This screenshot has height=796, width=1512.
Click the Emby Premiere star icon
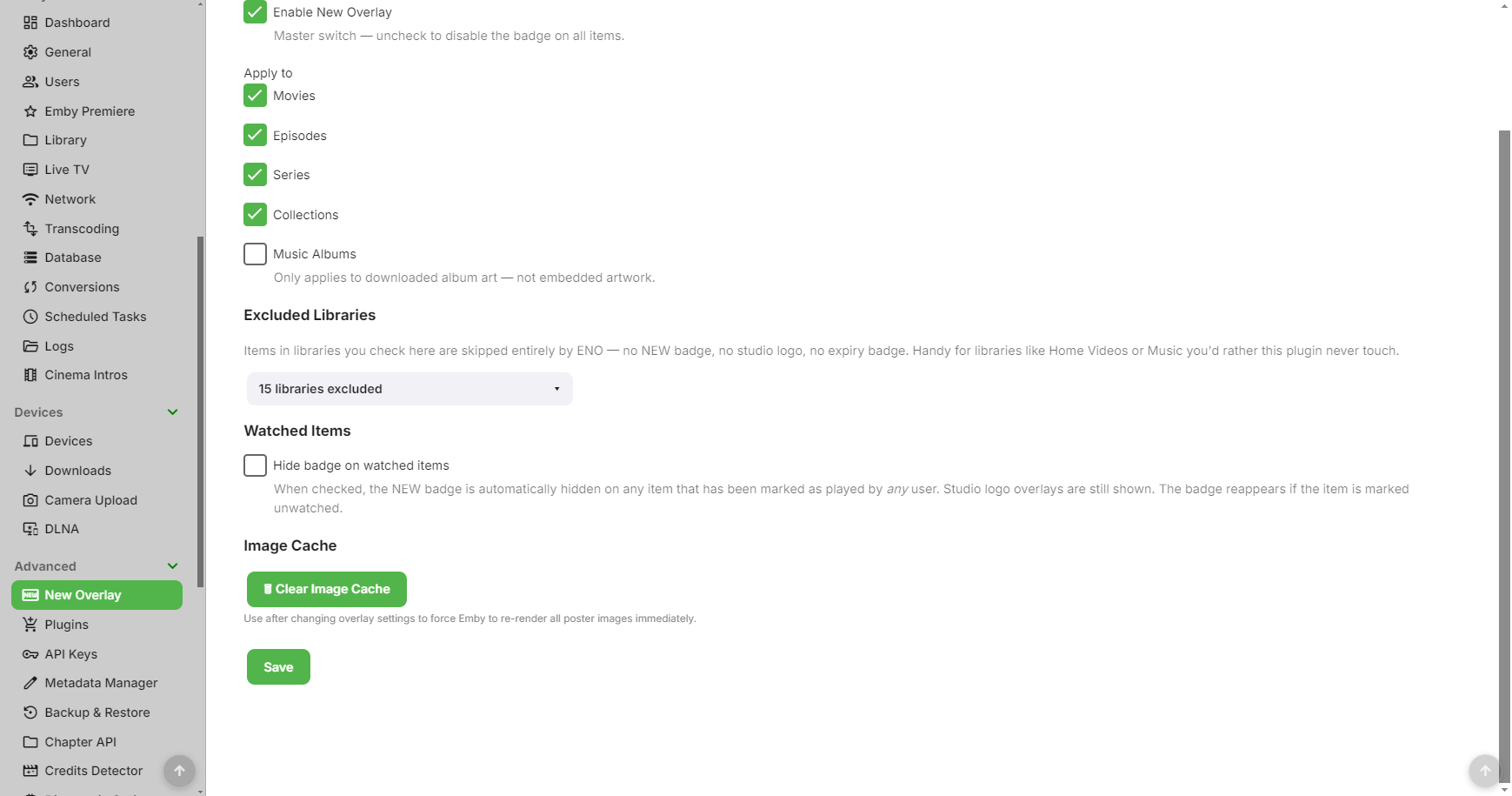click(30, 111)
